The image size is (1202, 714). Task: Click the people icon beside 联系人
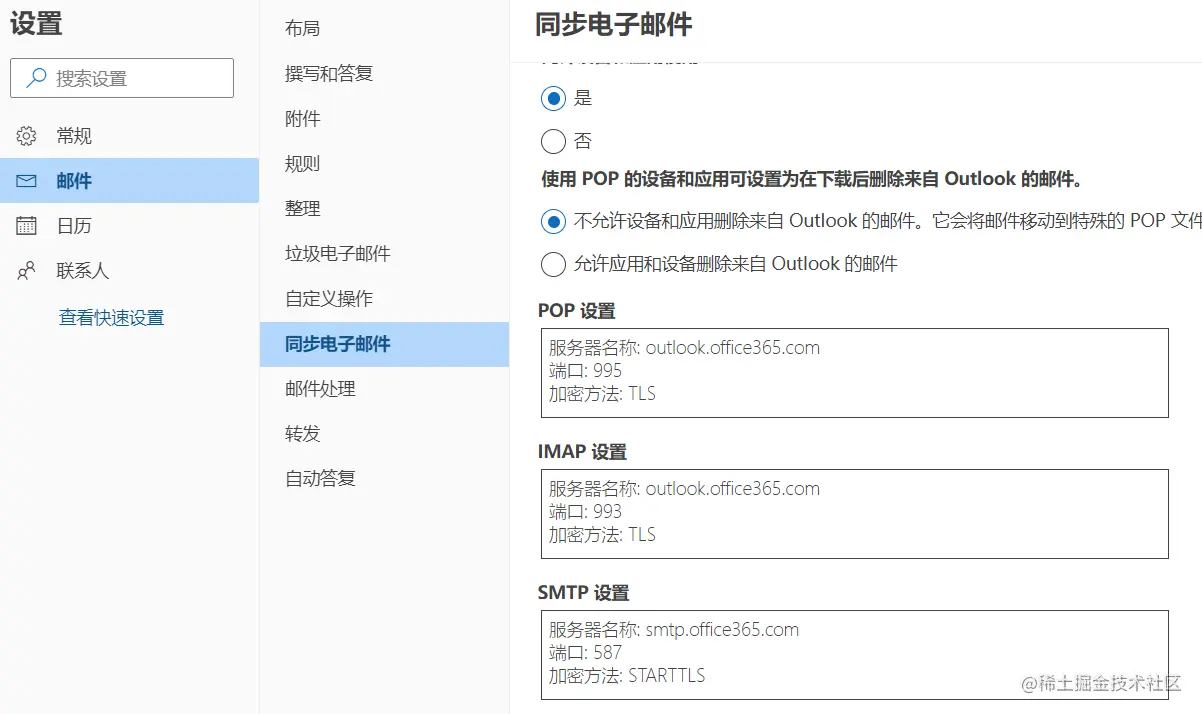27,271
